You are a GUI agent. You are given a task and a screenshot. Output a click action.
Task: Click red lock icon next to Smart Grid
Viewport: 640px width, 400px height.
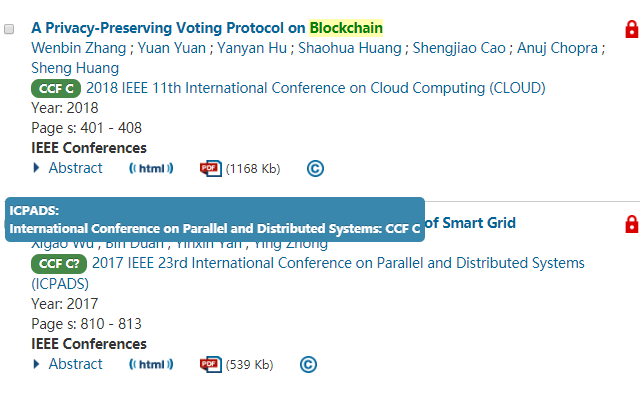[x=631, y=224]
